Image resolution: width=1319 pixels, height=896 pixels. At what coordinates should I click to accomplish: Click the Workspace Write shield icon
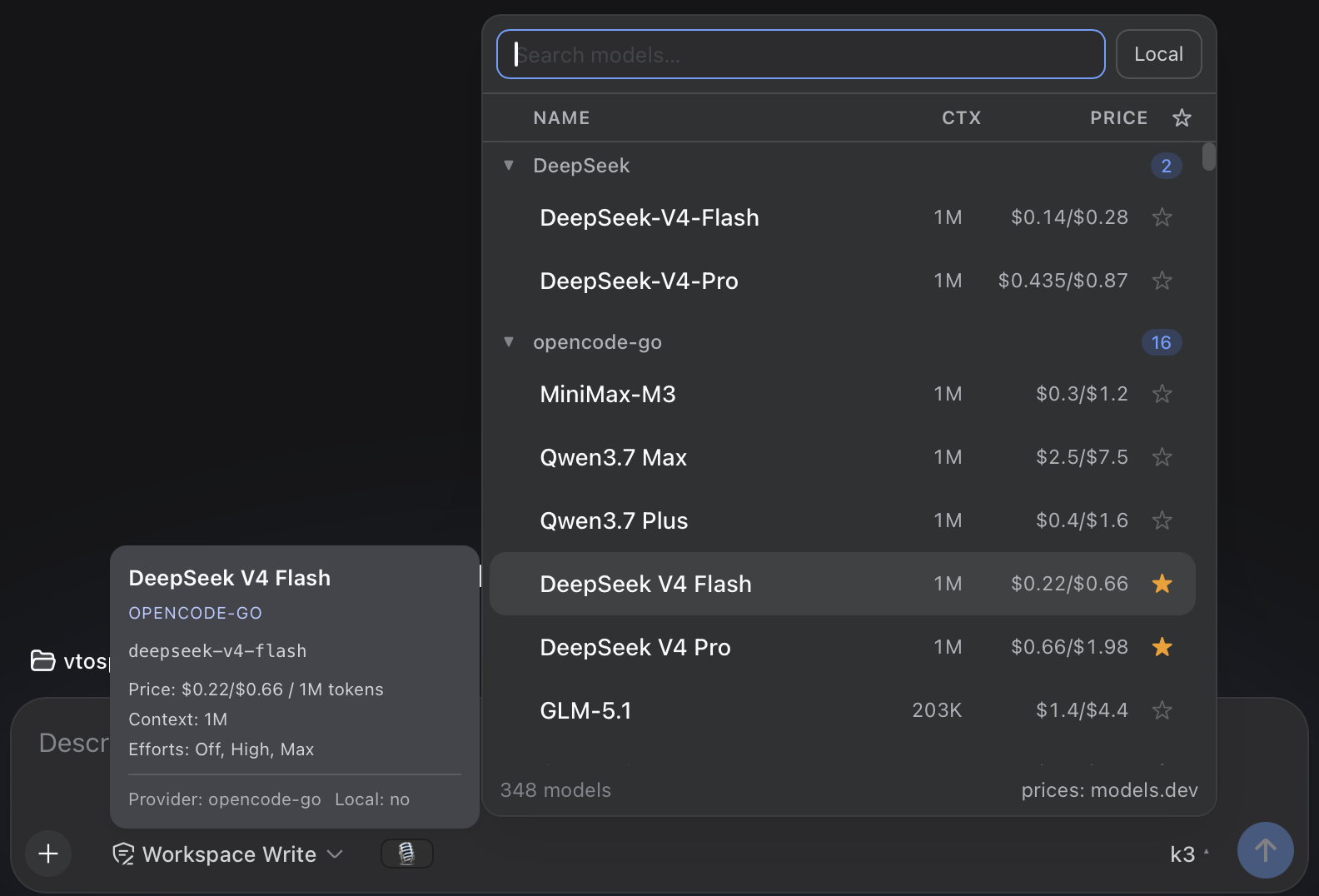pyautogui.click(x=123, y=854)
